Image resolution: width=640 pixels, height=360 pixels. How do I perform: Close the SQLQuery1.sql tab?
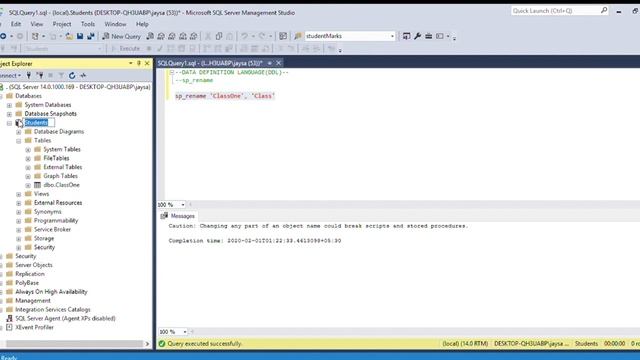(x=278, y=63)
